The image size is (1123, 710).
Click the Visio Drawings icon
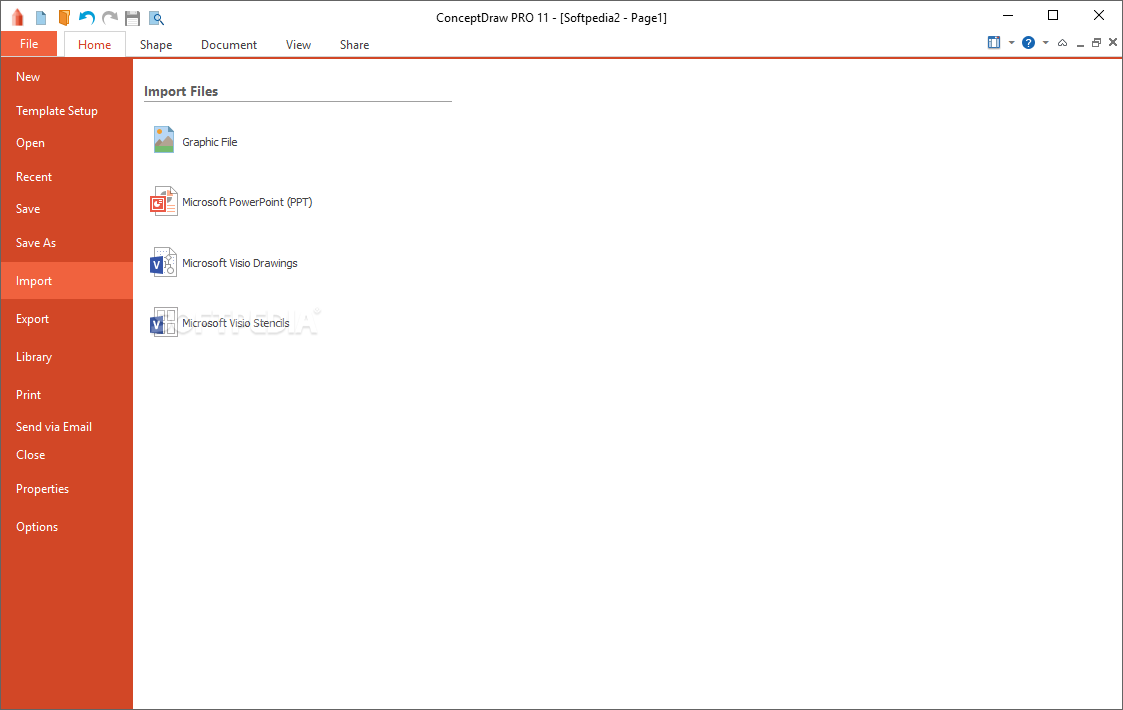tap(163, 262)
